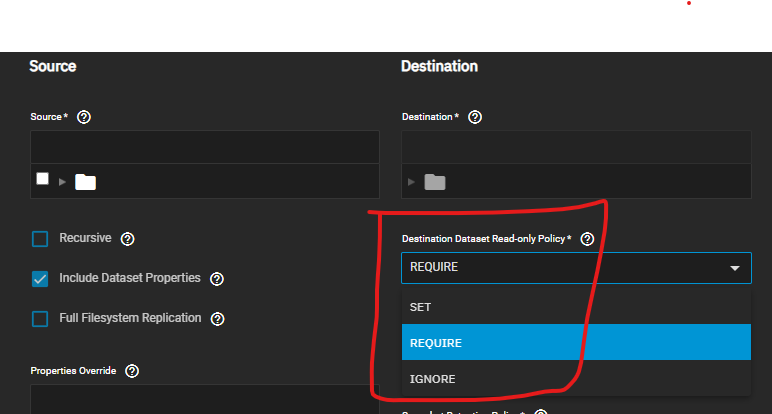Show help for Recursive option

click(x=128, y=239)
